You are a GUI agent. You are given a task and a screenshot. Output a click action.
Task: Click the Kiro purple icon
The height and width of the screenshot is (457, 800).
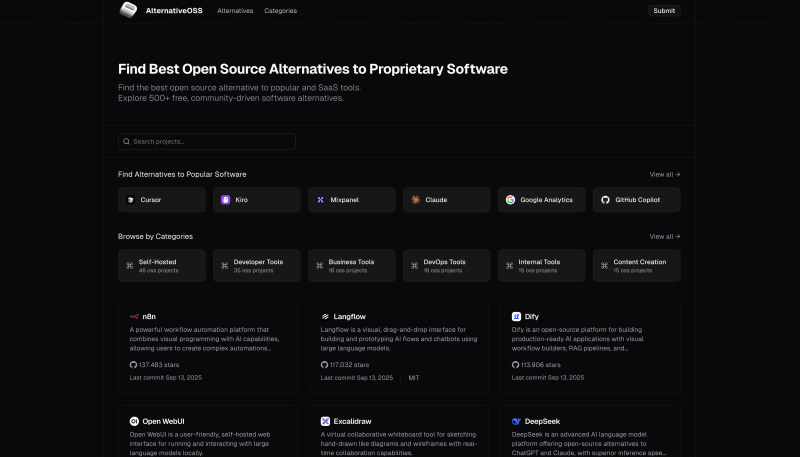(x=226, y=200)
